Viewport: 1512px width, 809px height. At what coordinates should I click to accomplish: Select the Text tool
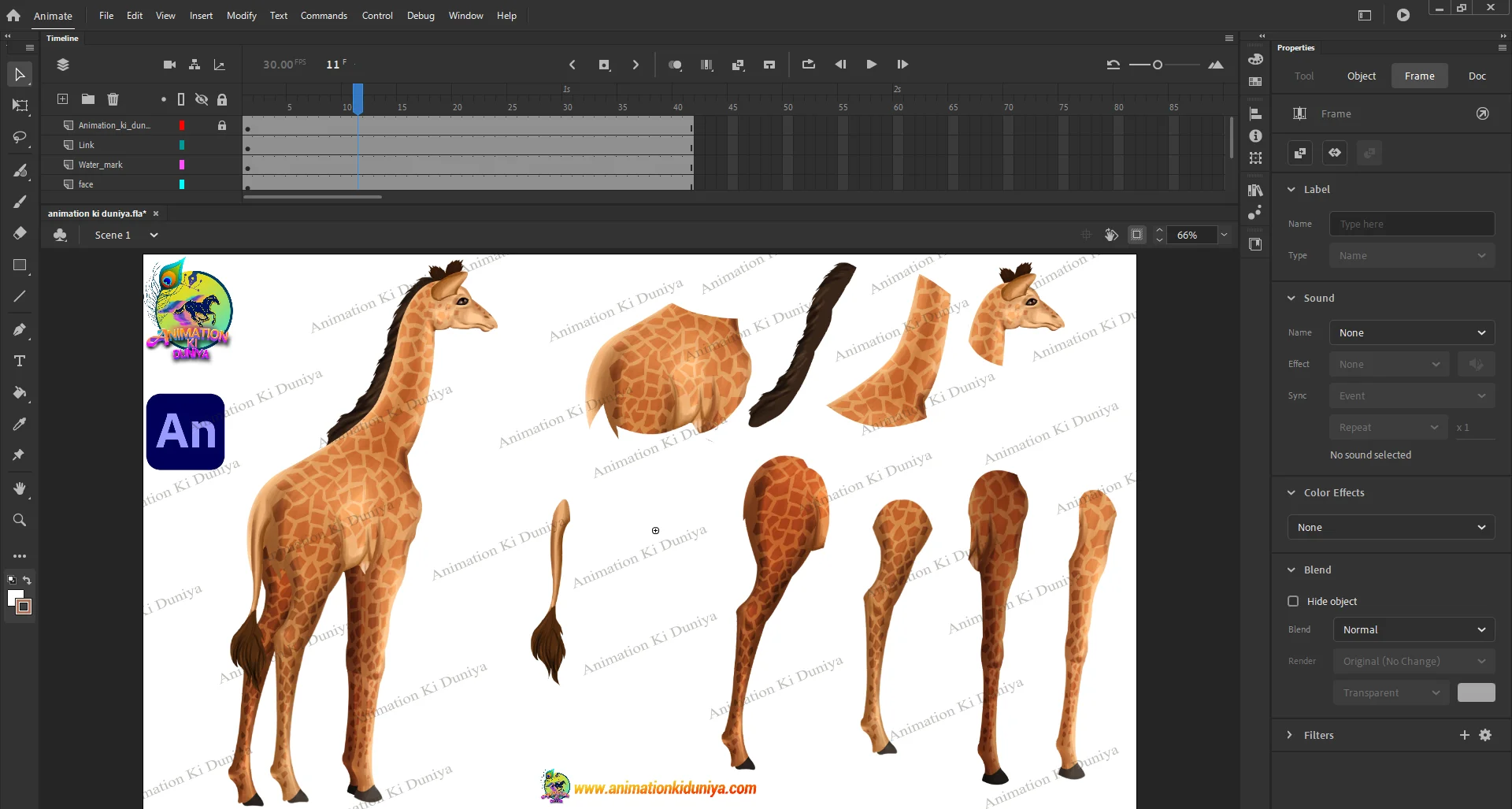click(20, 361)
